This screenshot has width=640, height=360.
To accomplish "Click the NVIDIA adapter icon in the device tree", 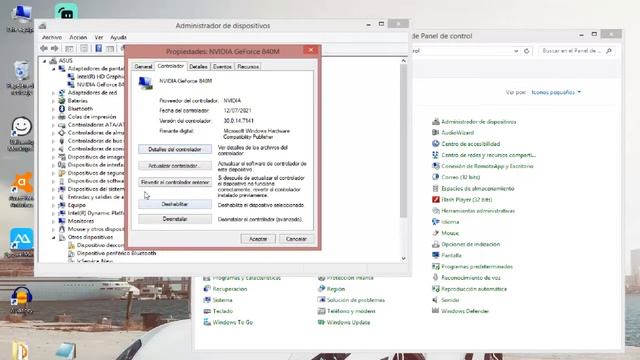I will coord(71,84).
